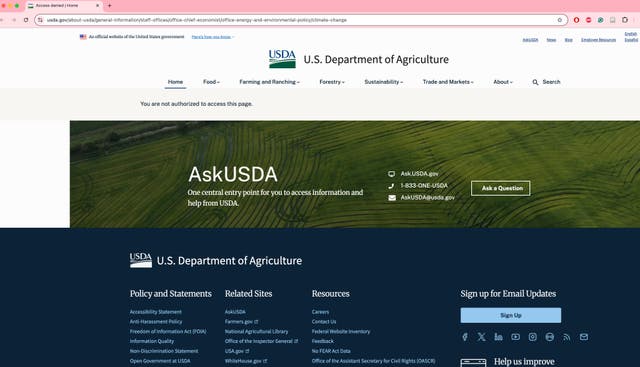This screenshot has width=640, height=367.
Task: Open No FEAR Act Data link
Action: click(x=331, y=351)
